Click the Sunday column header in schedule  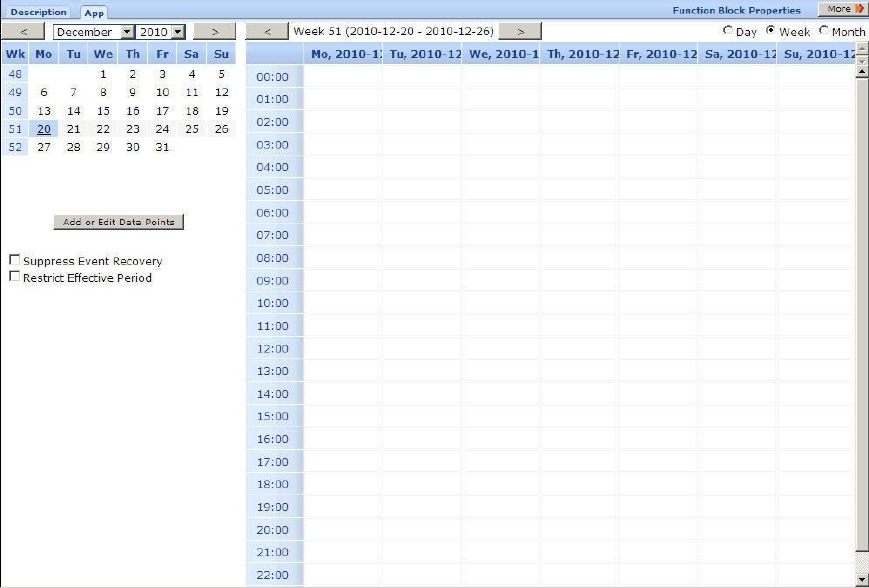pyautogui.click(x=816, y=54)
